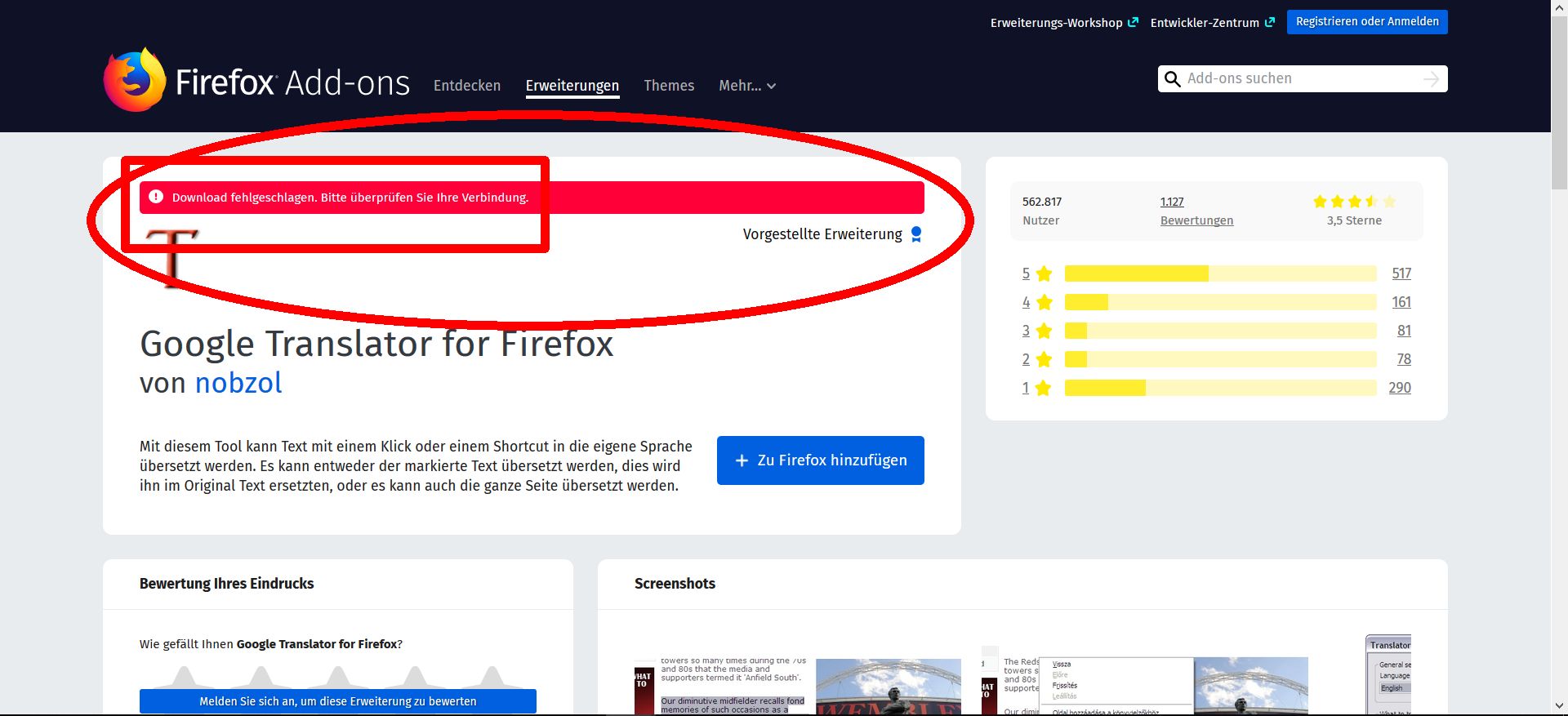Click the scrollbar down arrow

point(1559,707)
